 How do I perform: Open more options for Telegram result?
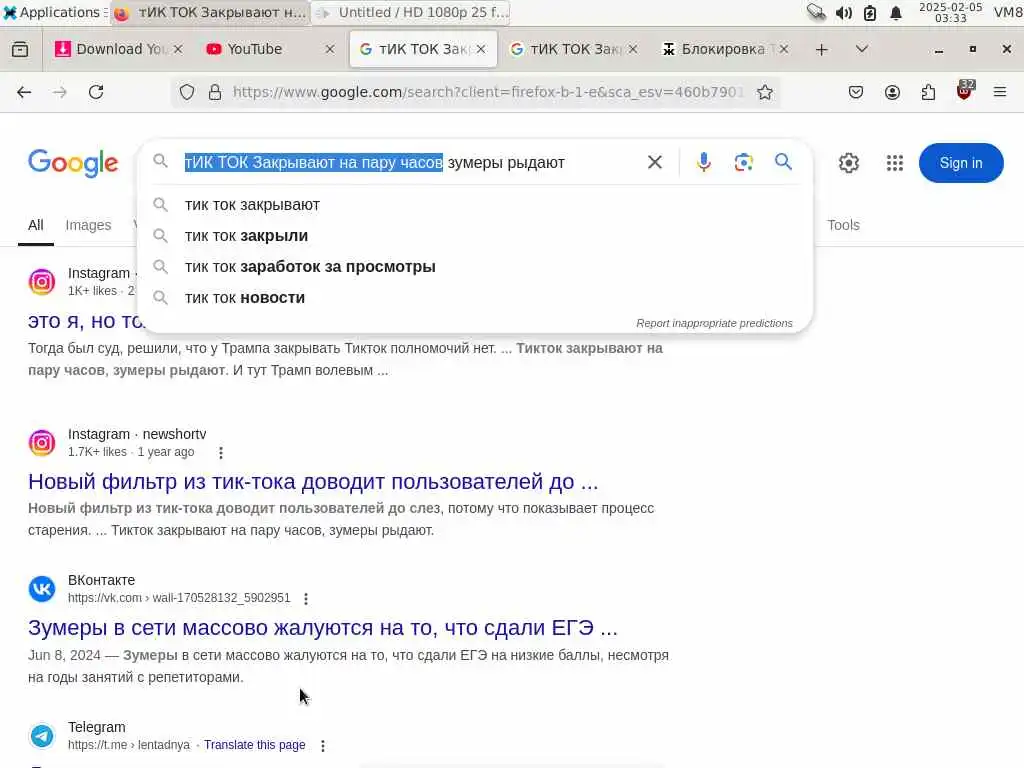pos(323,745)
